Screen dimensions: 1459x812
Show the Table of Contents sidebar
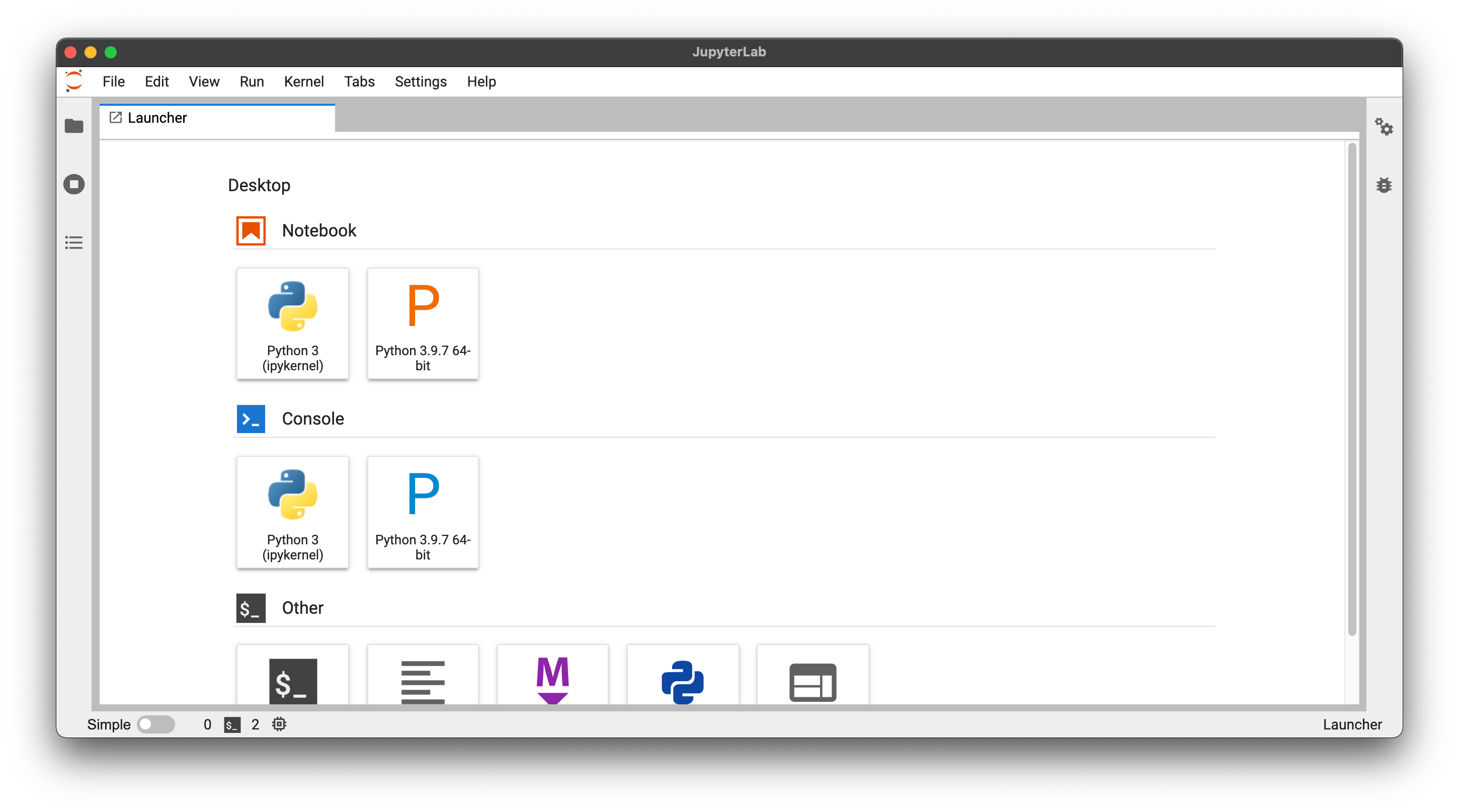point(73,243)
